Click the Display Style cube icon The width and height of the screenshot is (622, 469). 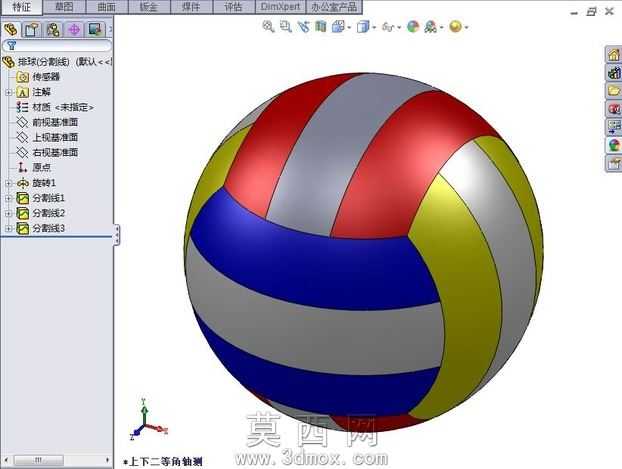pyautogui.click(x=363, y=27)
